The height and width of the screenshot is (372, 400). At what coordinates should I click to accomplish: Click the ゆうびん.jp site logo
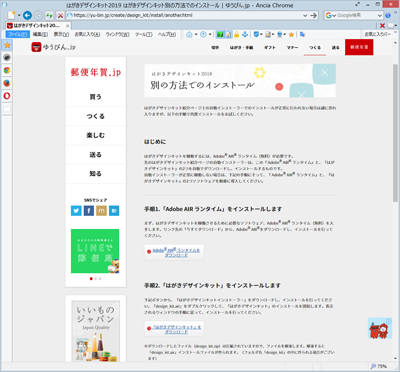(54, 47)
